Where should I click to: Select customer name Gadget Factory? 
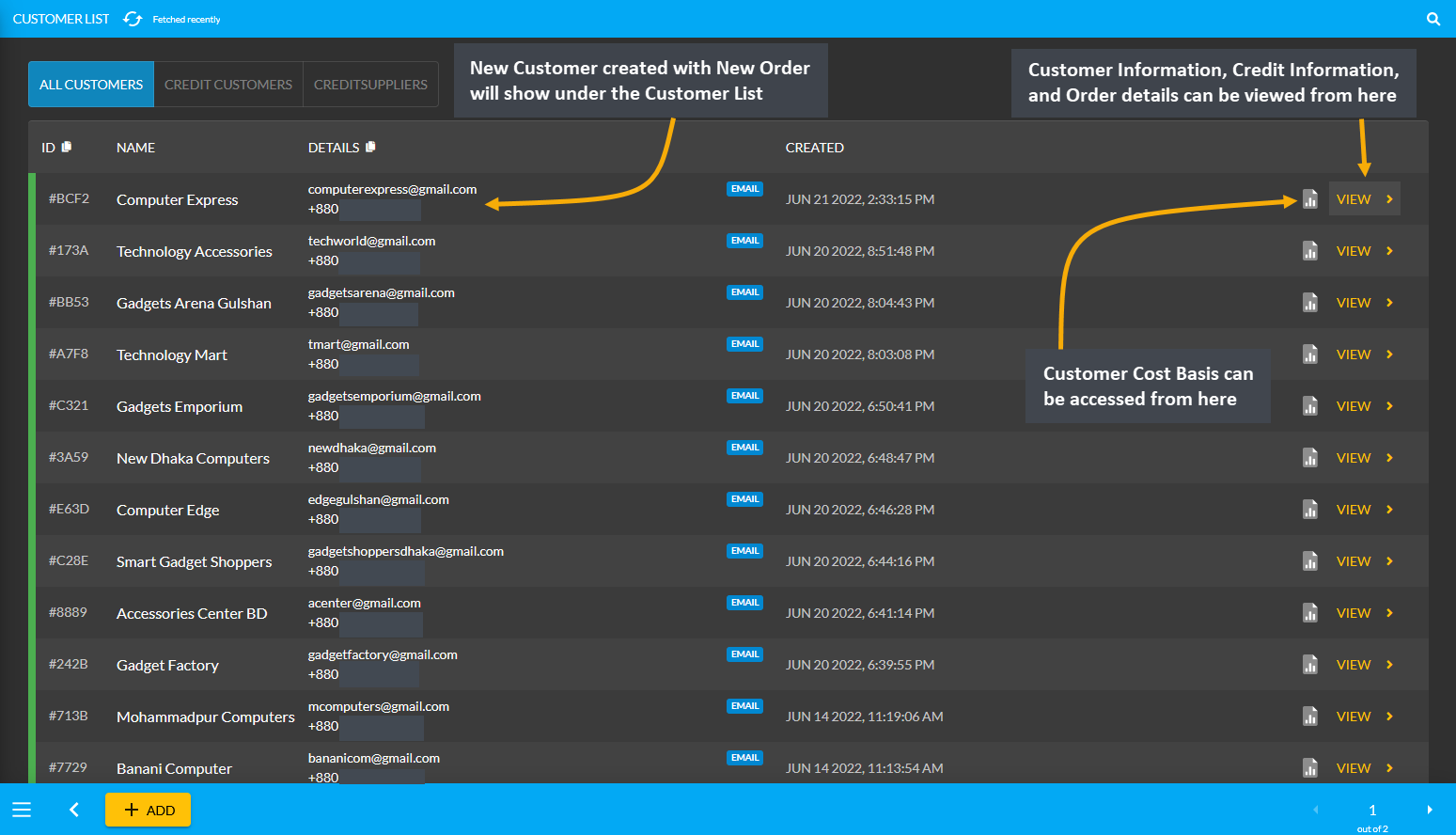click(x=167, y=665)
